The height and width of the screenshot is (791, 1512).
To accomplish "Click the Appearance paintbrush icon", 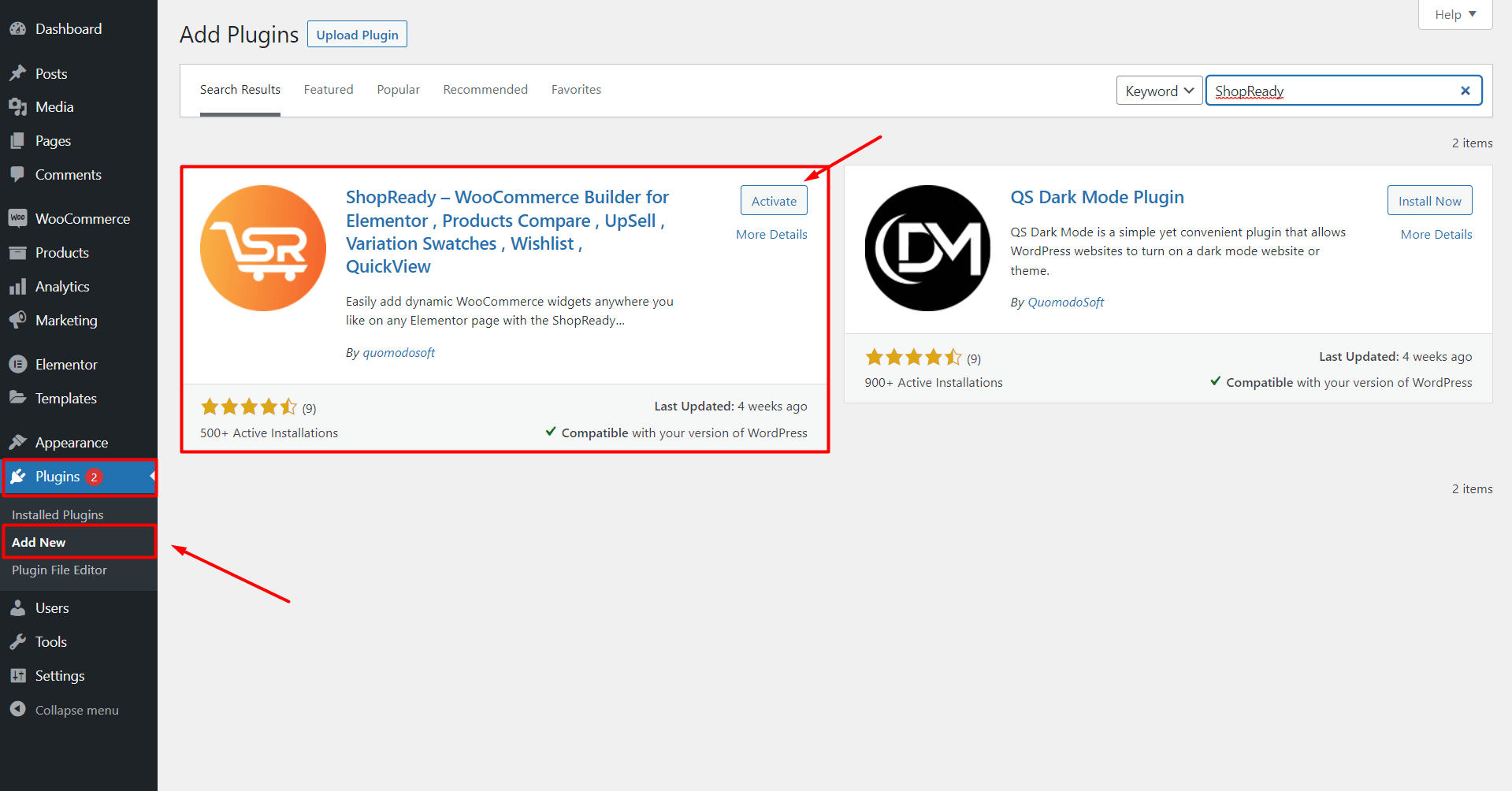I will (x=18, y=442).
